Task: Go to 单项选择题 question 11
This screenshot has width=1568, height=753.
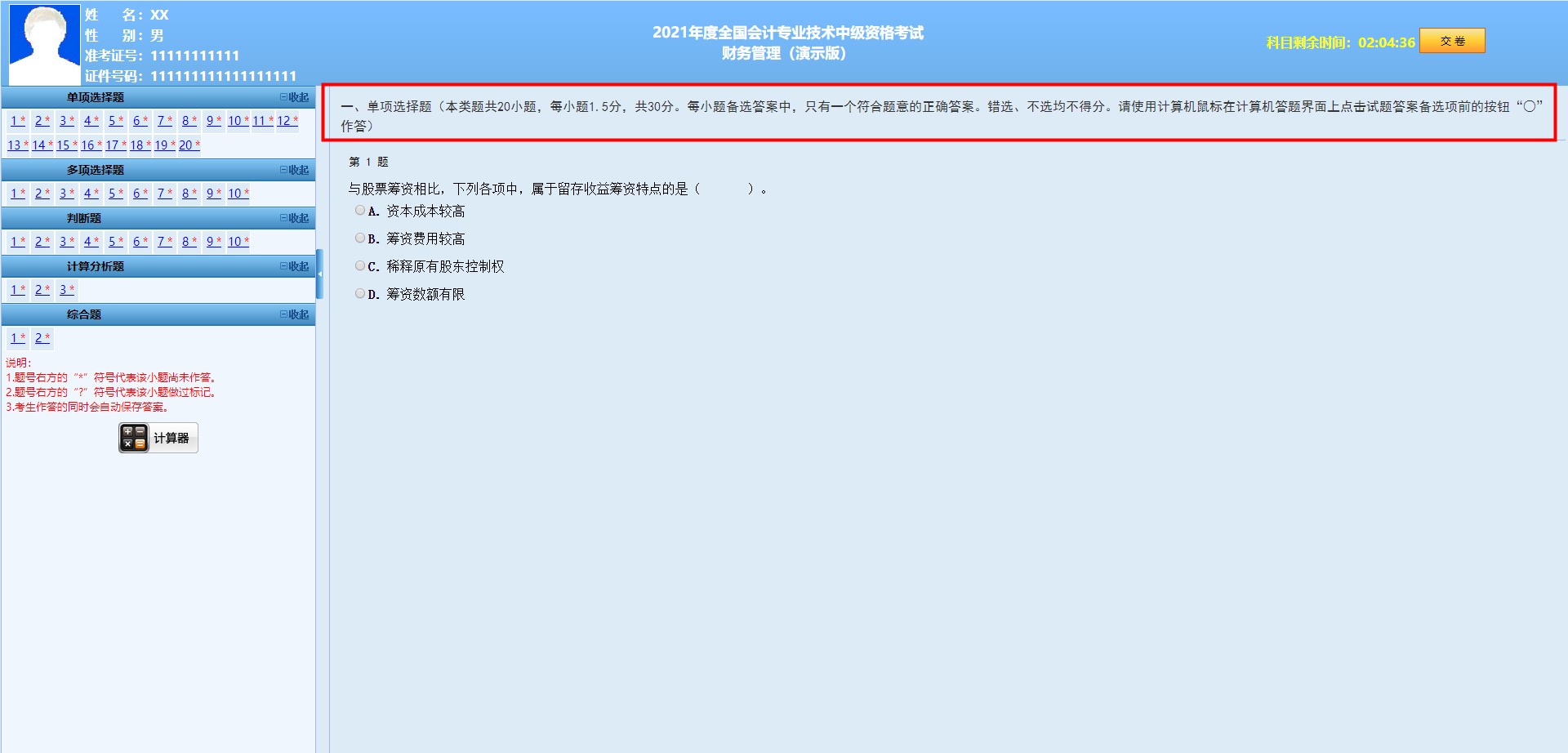Action: (x=263, y=121)
